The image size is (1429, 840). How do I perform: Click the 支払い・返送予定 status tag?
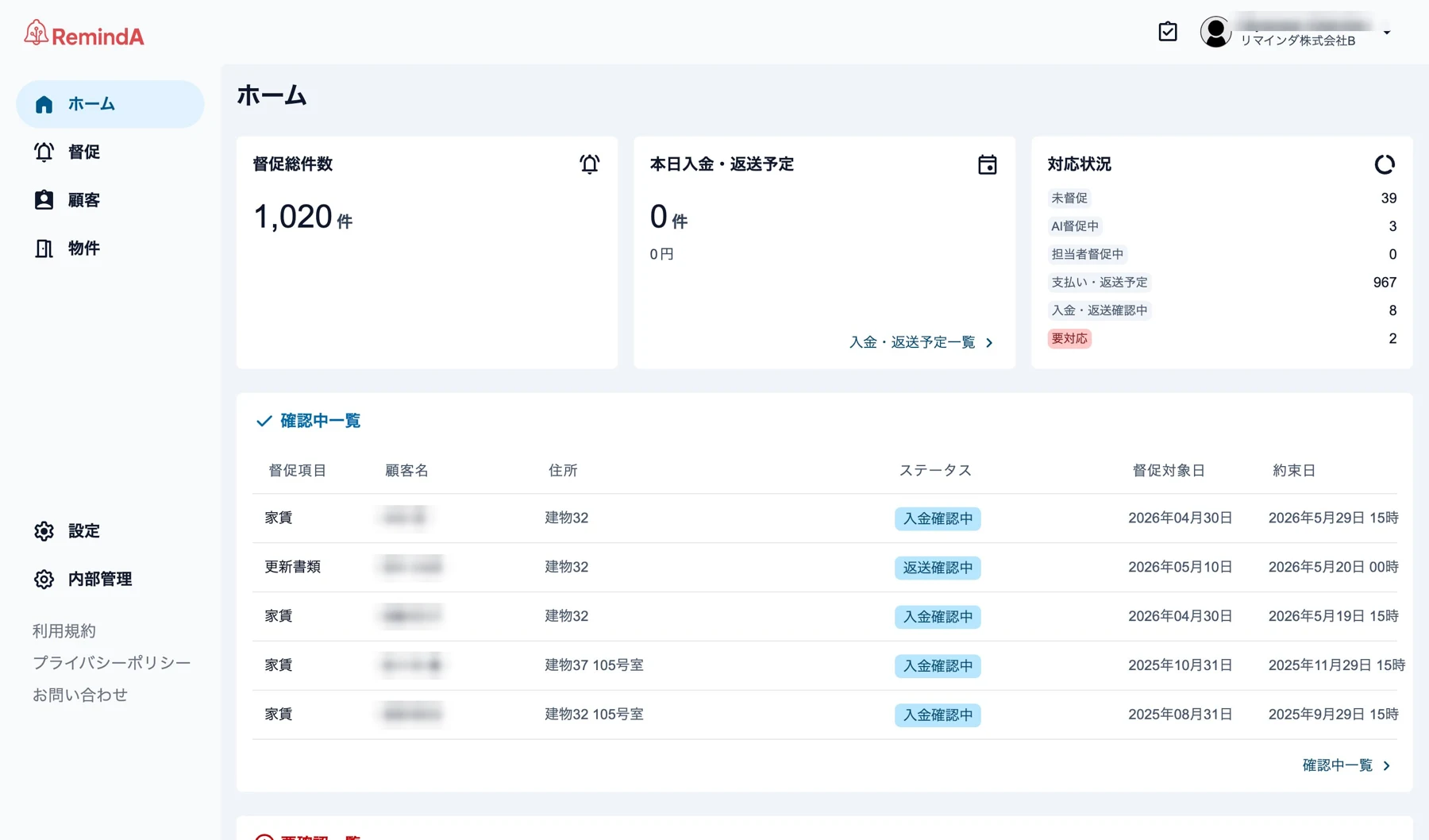tap(1099, 283)
